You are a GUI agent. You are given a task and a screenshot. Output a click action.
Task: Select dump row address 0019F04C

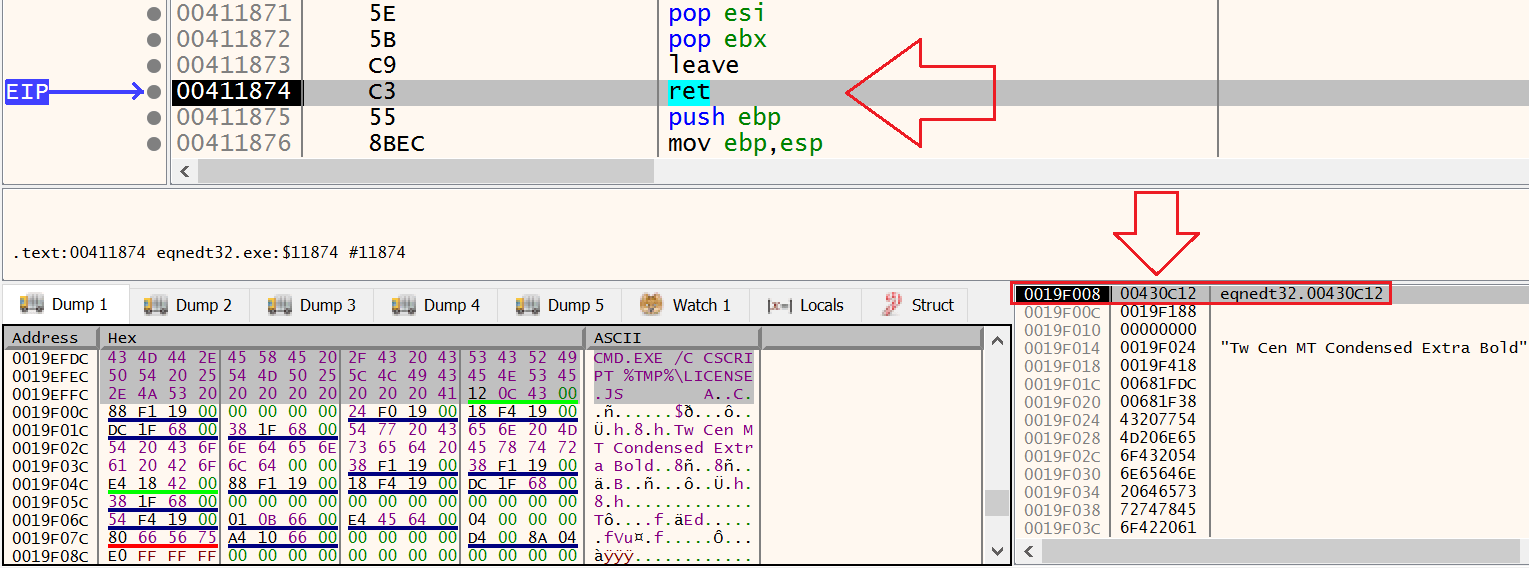(50, 484)
